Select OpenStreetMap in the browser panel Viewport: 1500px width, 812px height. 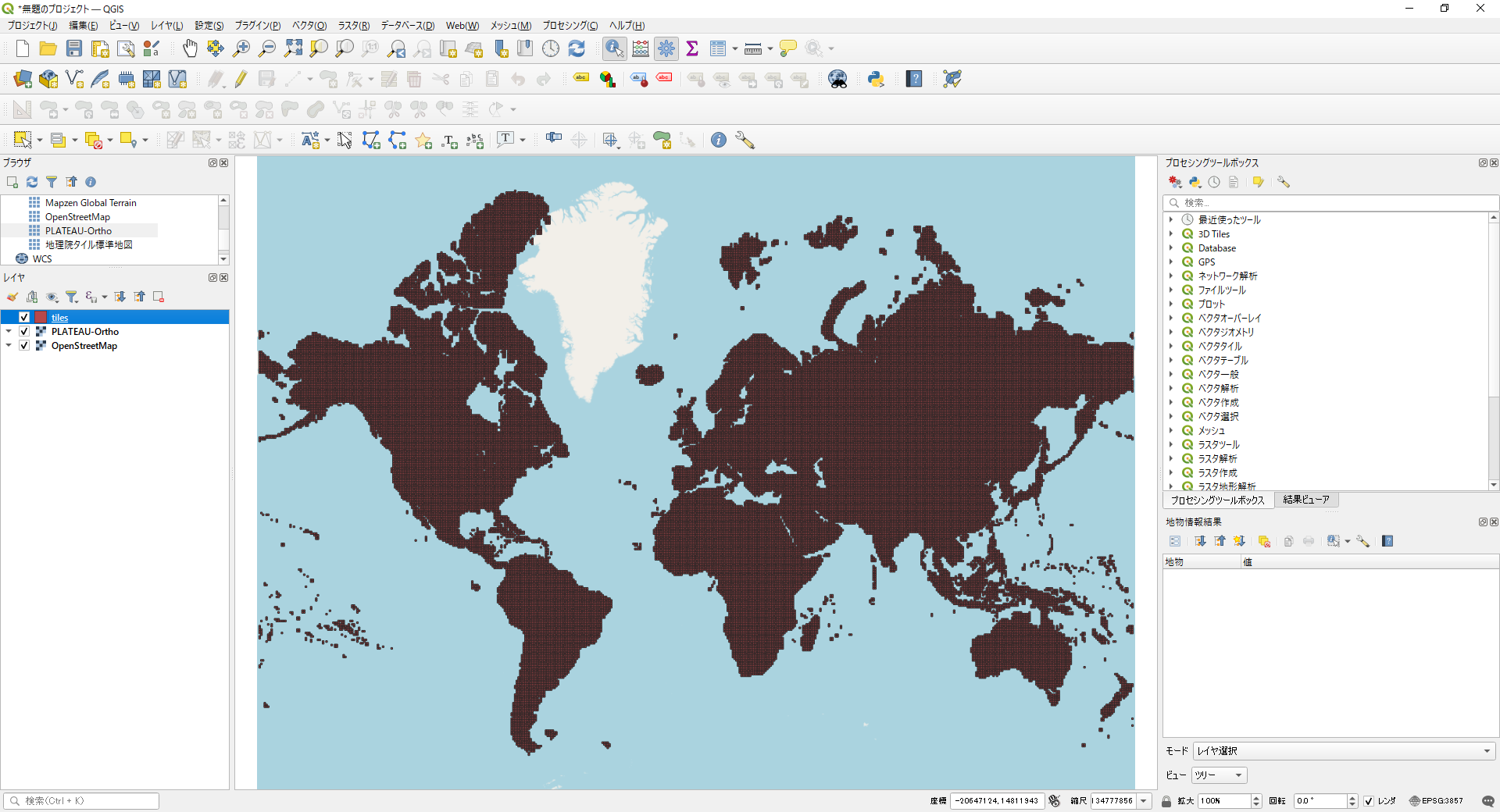(x=77, y=217)
